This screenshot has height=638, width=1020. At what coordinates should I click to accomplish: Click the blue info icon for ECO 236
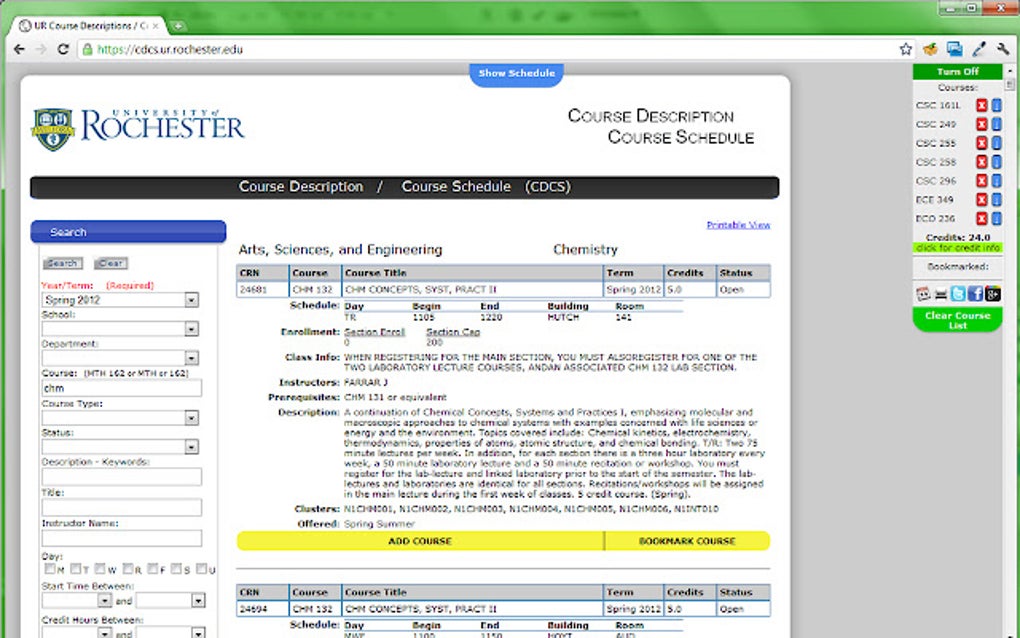[997, 218]
